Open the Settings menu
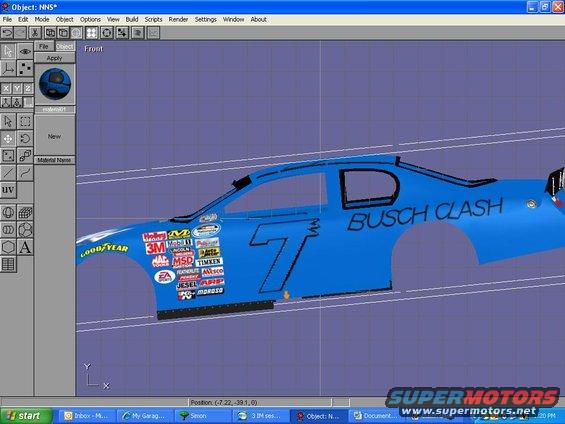Screen dimensions: 565x424 pyautogui.click(x=206, y=19)
